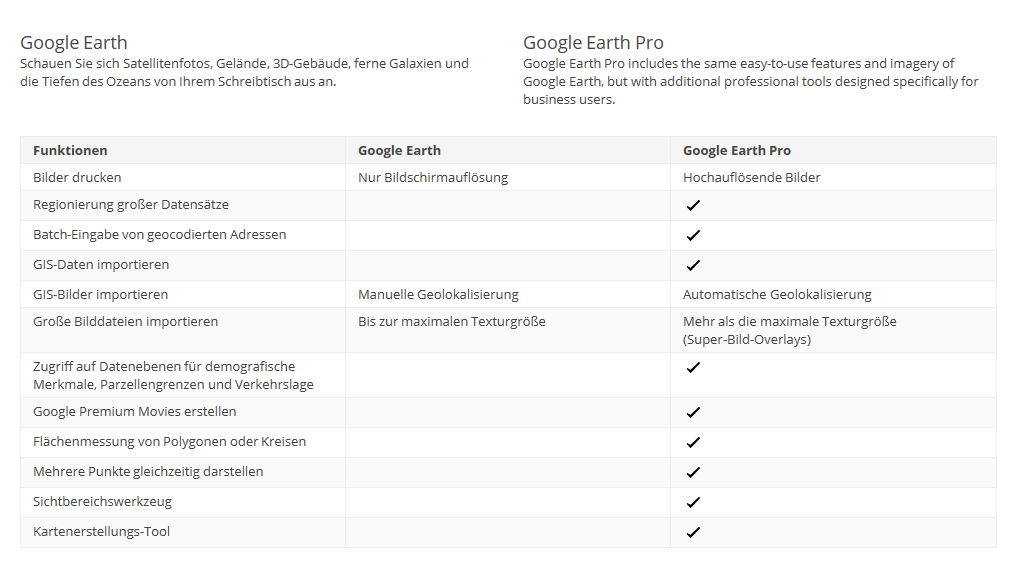Click checkmark in Sichtbereichswerkzeug row
The height and width of the screenshot is (575, 1020).
[x=693, y=502]
